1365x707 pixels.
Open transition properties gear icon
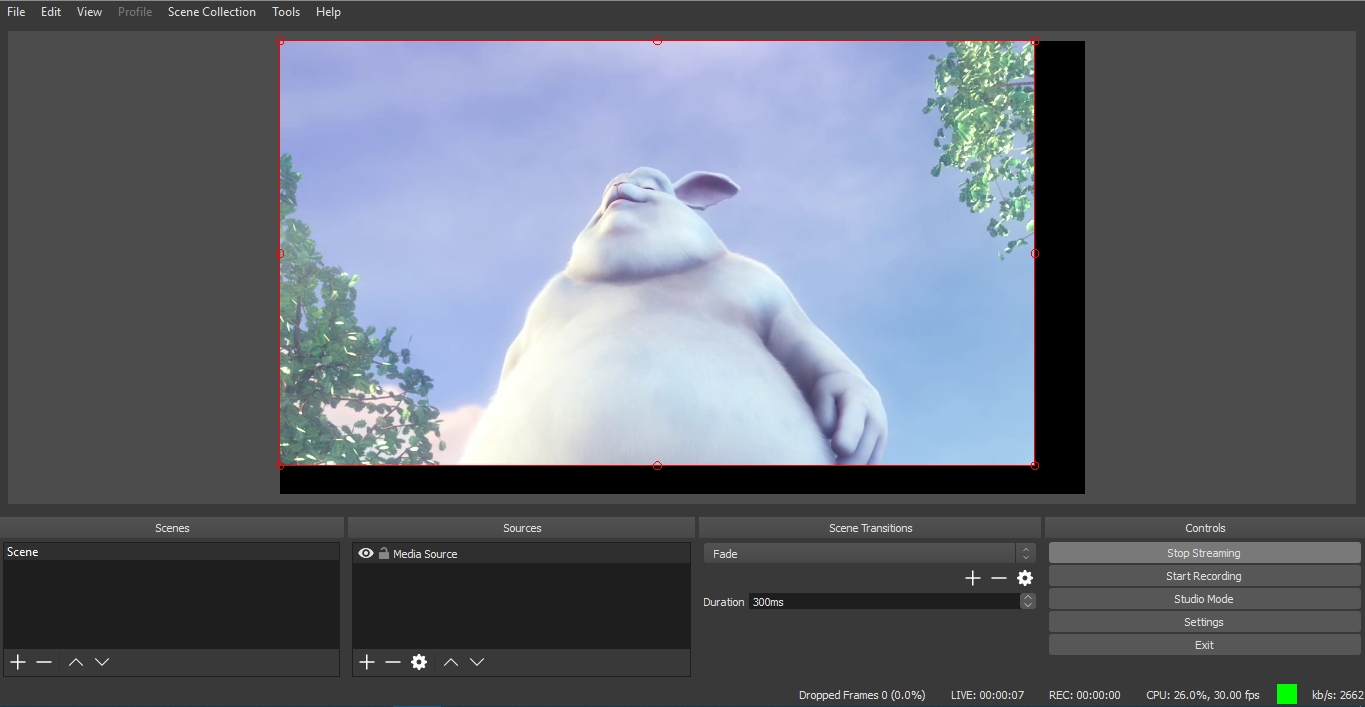click(x=1025, y=578)
